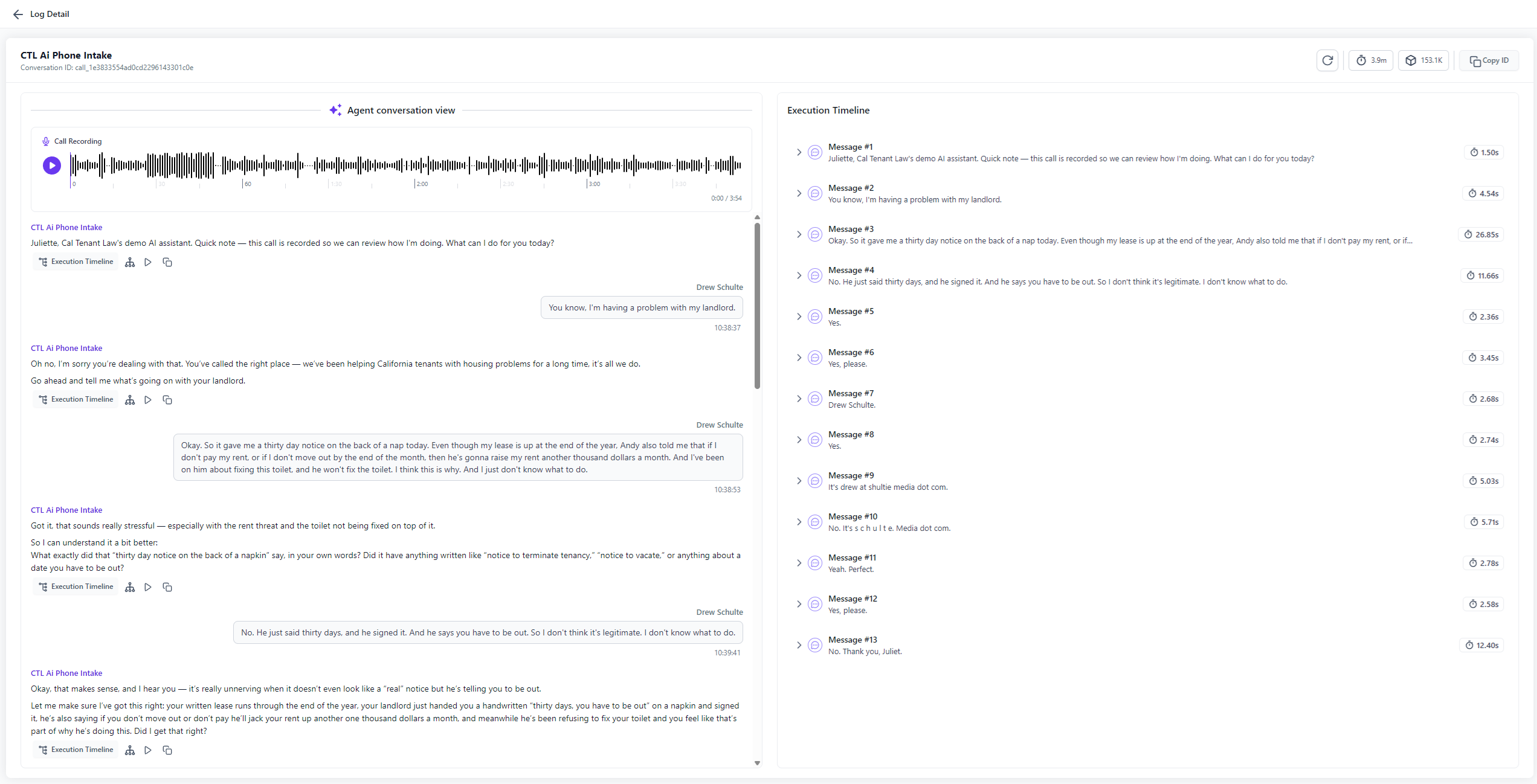Seek the waveform near the 60 marker
The height and width of the screenshot is (784, 1537).
coord(243,165)
